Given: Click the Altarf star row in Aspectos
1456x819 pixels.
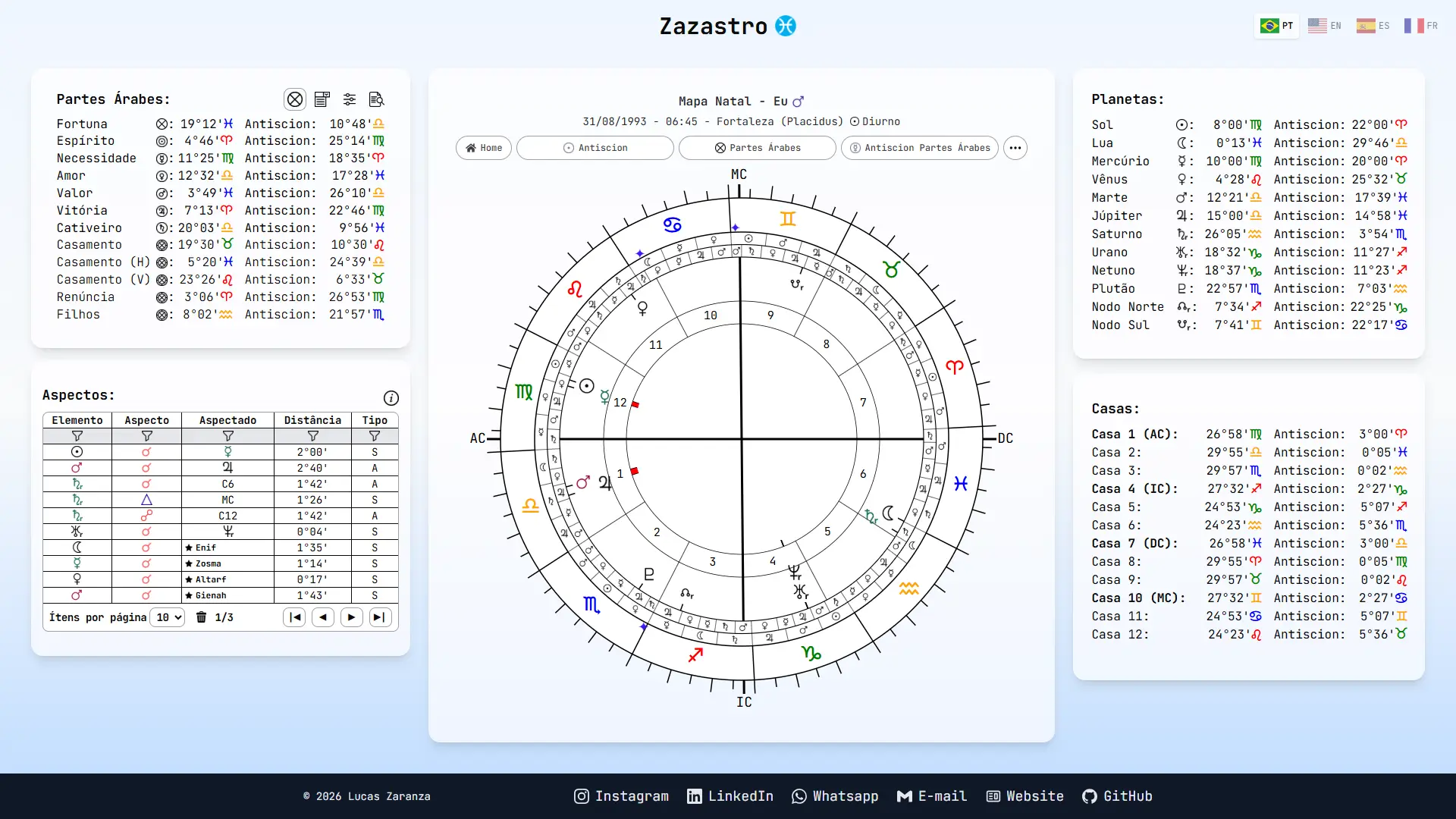Looking at the screenshot, I should click(x=221, y=579).
